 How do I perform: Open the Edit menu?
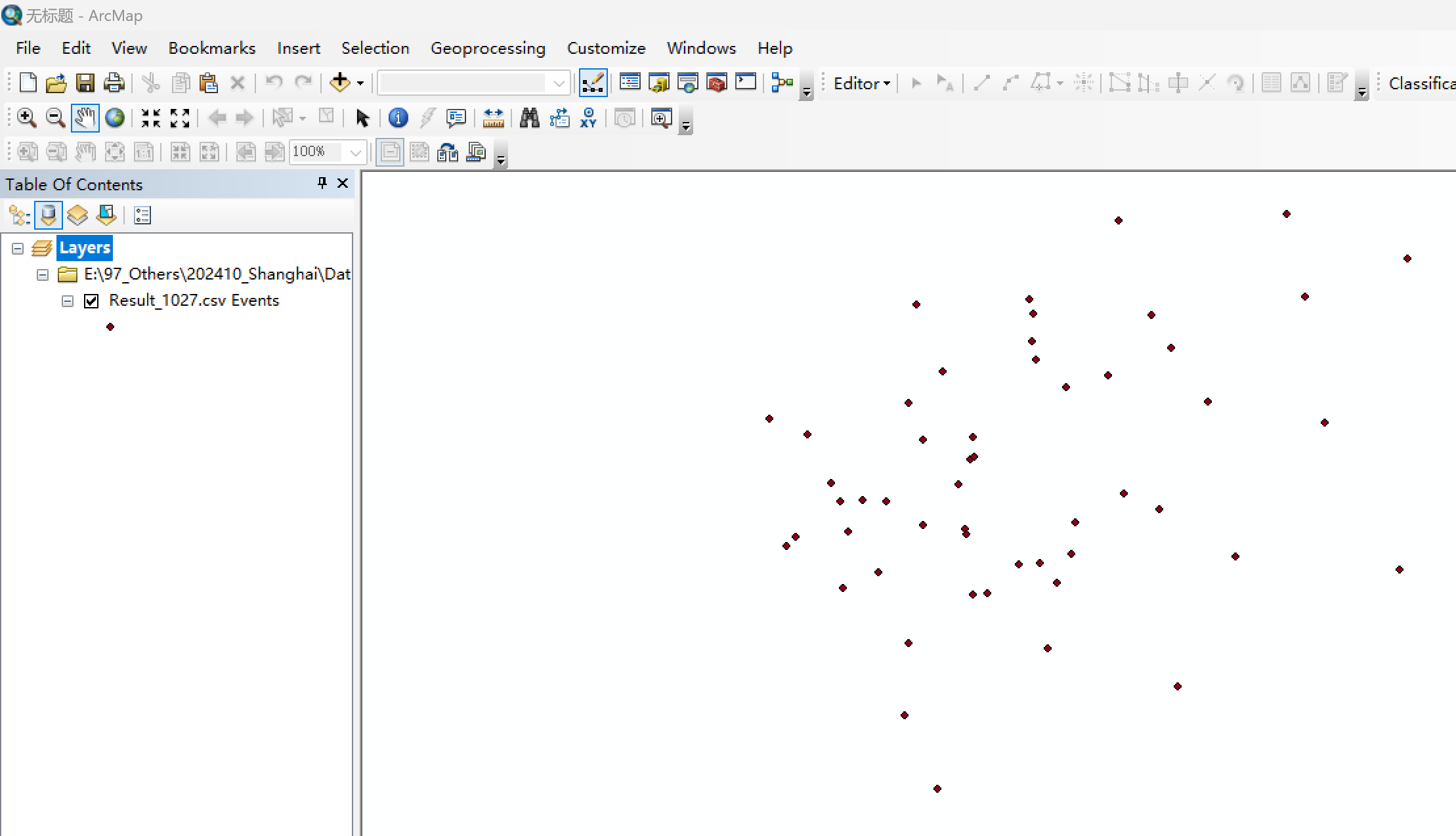point(76,48)
